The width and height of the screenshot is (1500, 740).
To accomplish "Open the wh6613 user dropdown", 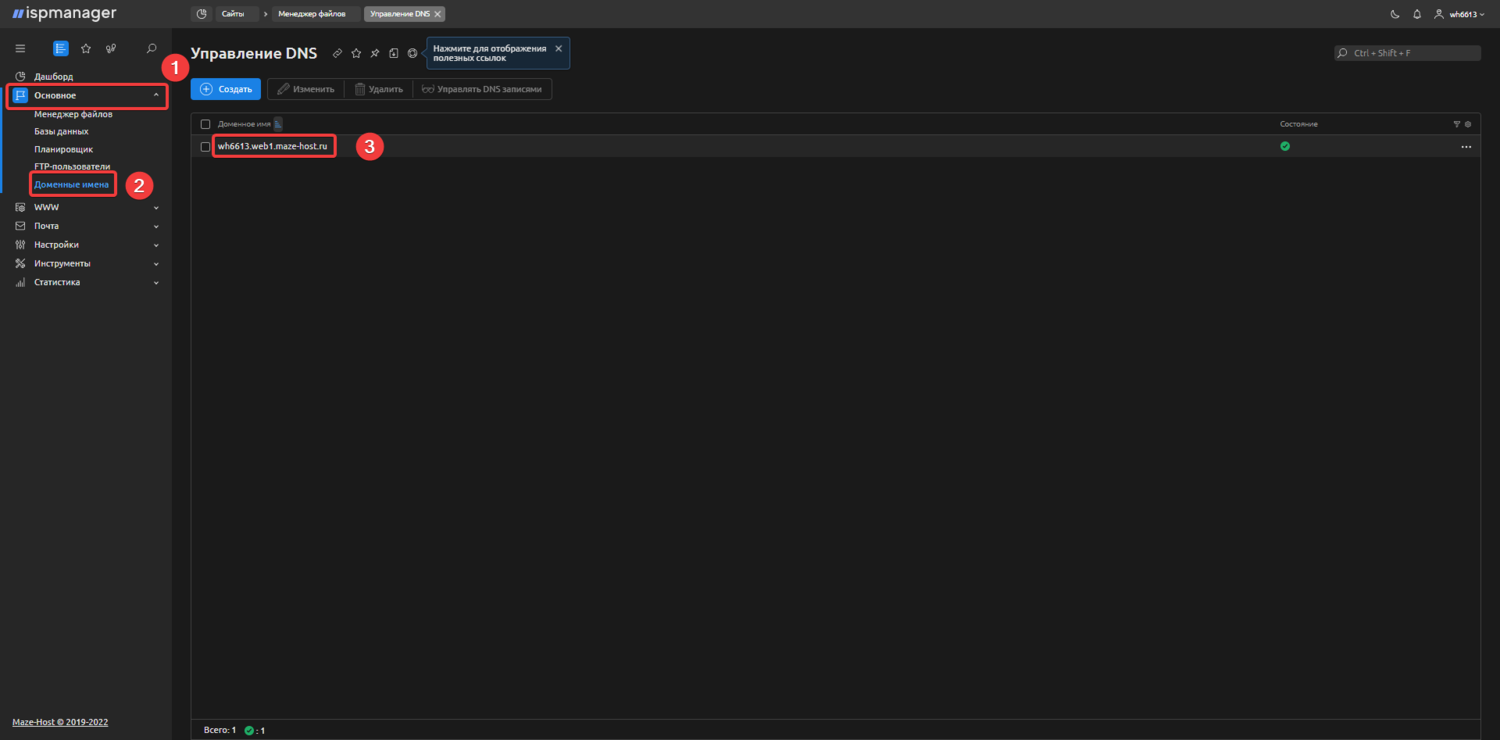I will coord(1460,14).
